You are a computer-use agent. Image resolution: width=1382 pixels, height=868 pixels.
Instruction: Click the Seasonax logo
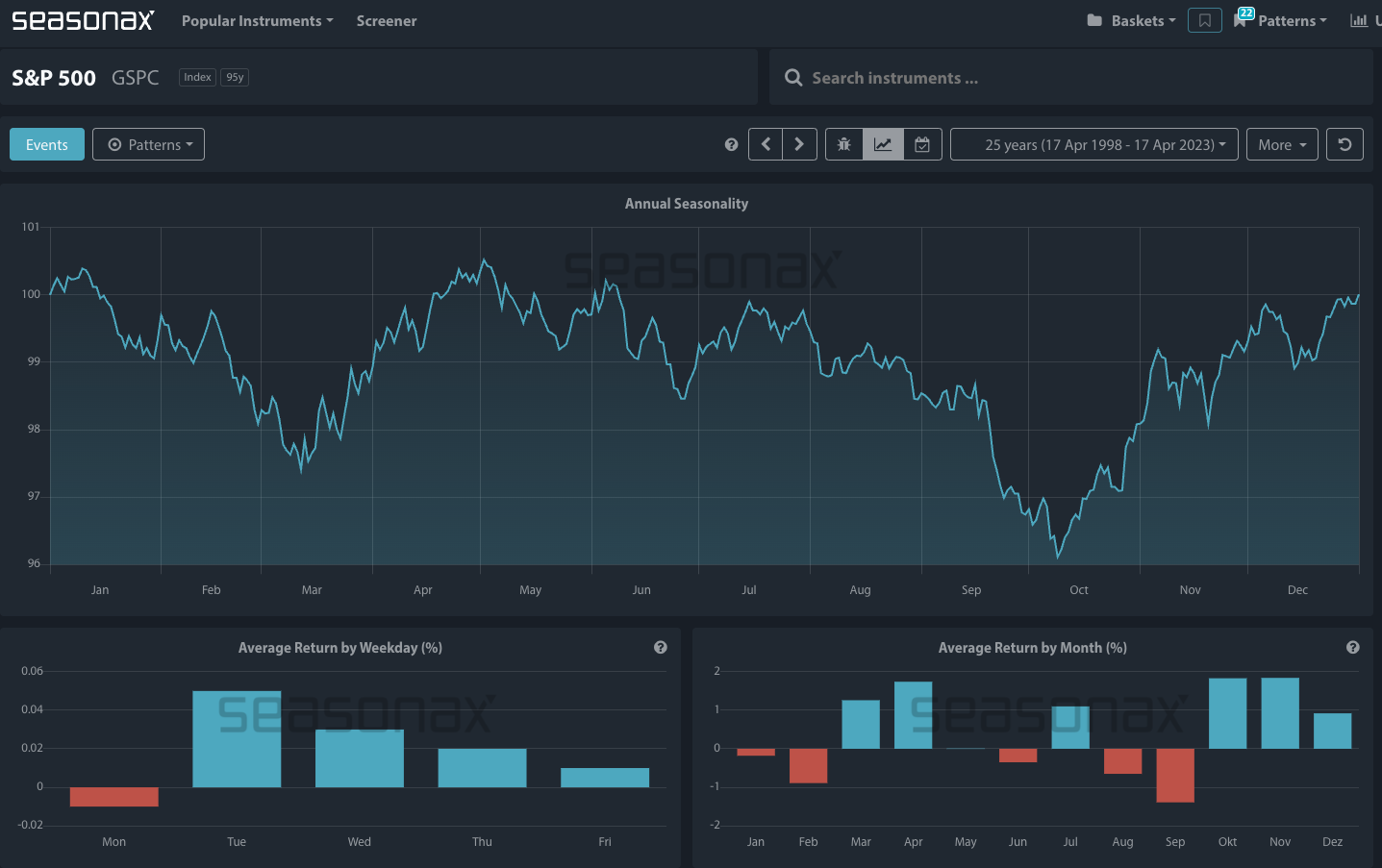coord(83,20)
